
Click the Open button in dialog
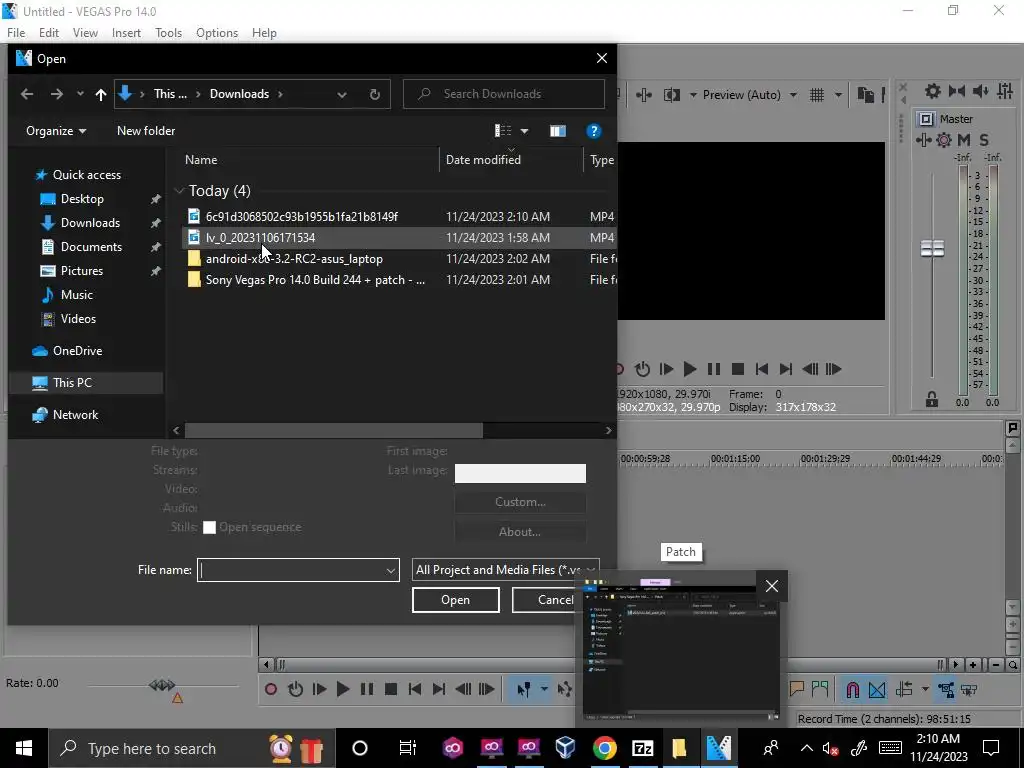click(x=456, y=600)
